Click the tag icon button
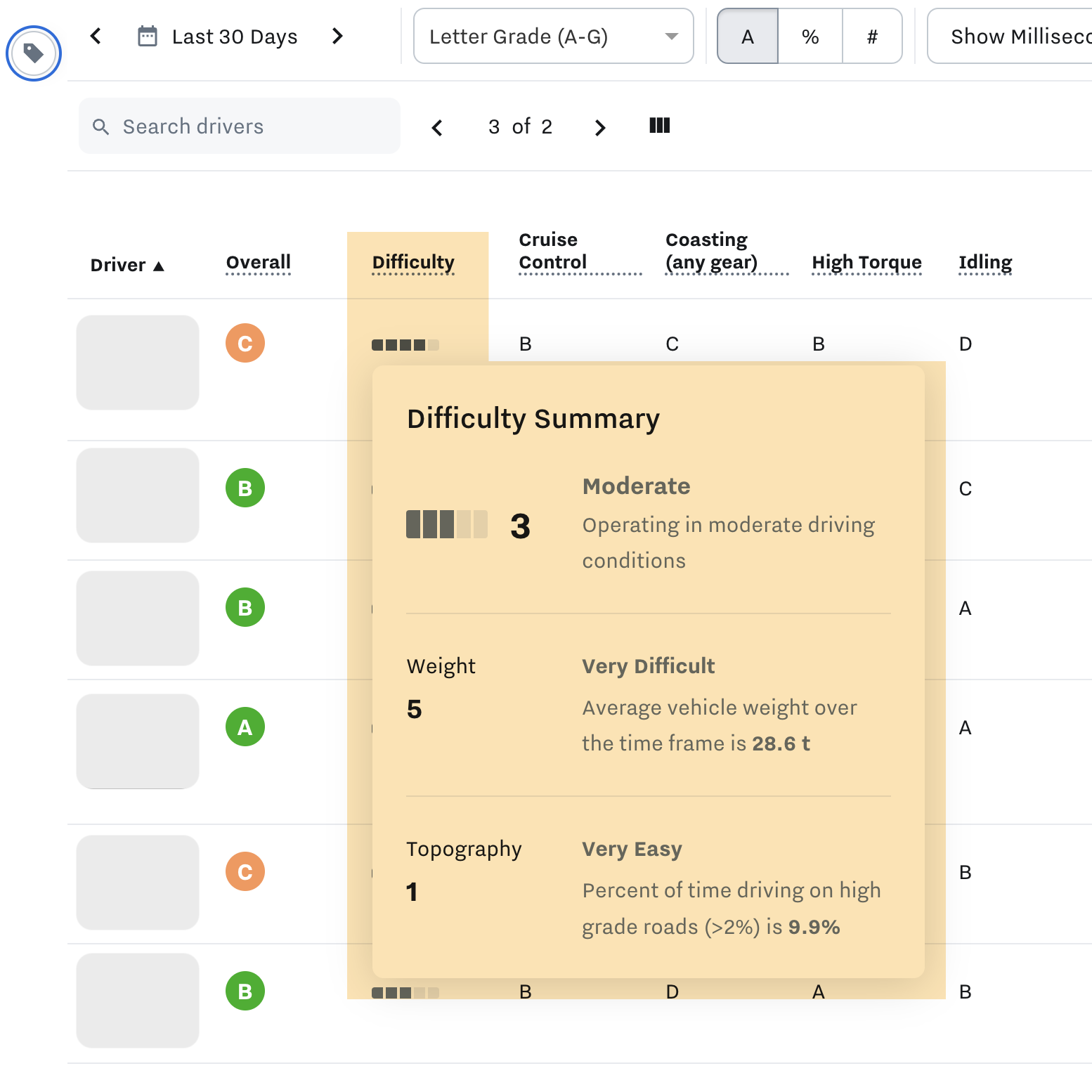Screen dimensions: 1092x1092 [34, 53]
